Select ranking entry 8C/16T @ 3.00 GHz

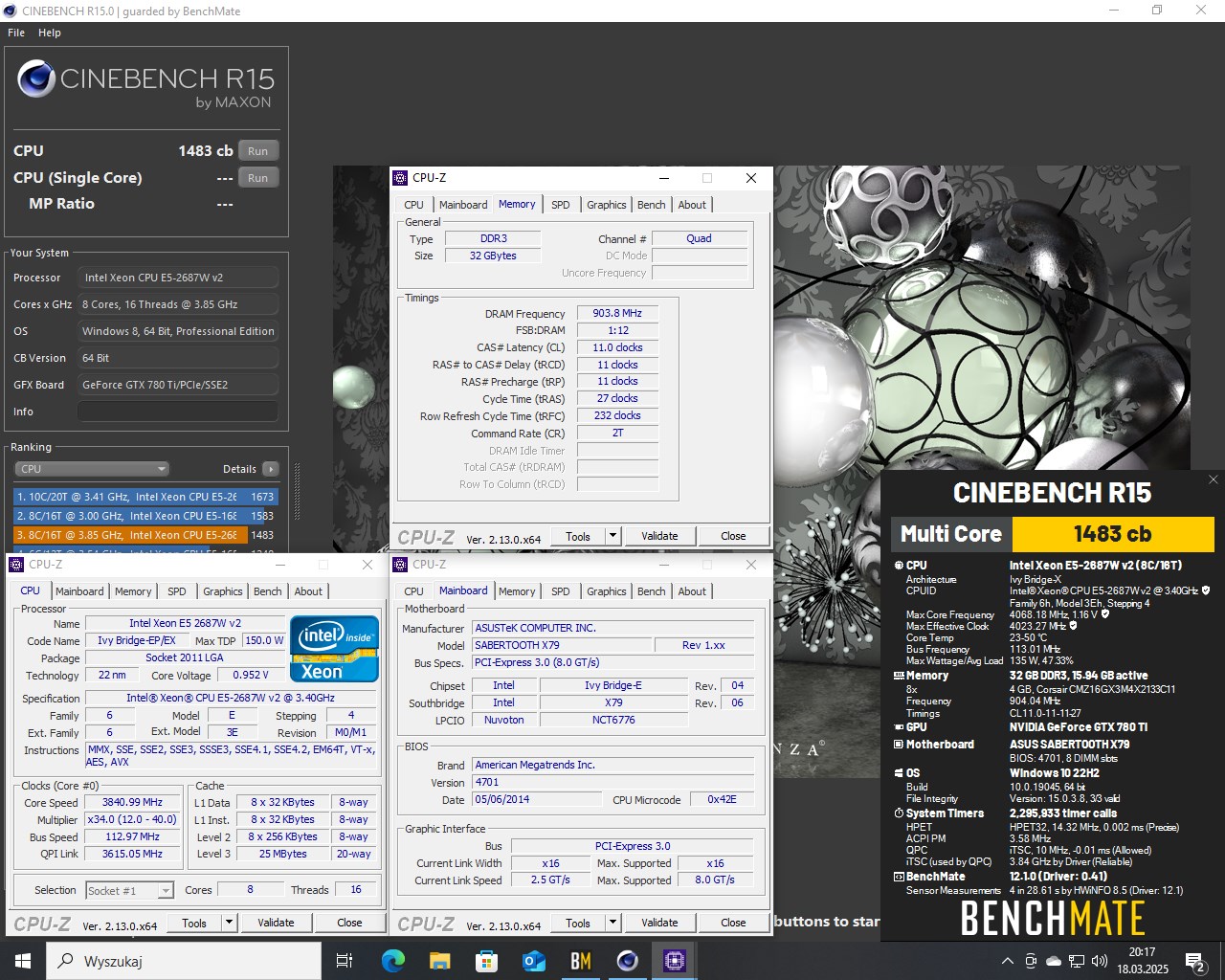pyautogui.click(x=145, y=516)
